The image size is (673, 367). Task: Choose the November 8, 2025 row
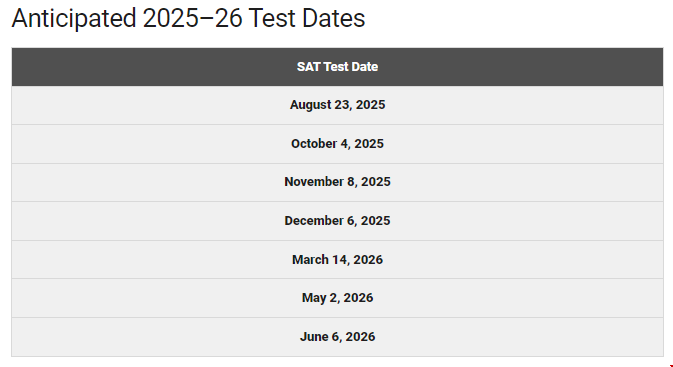(x=337, y=182)
